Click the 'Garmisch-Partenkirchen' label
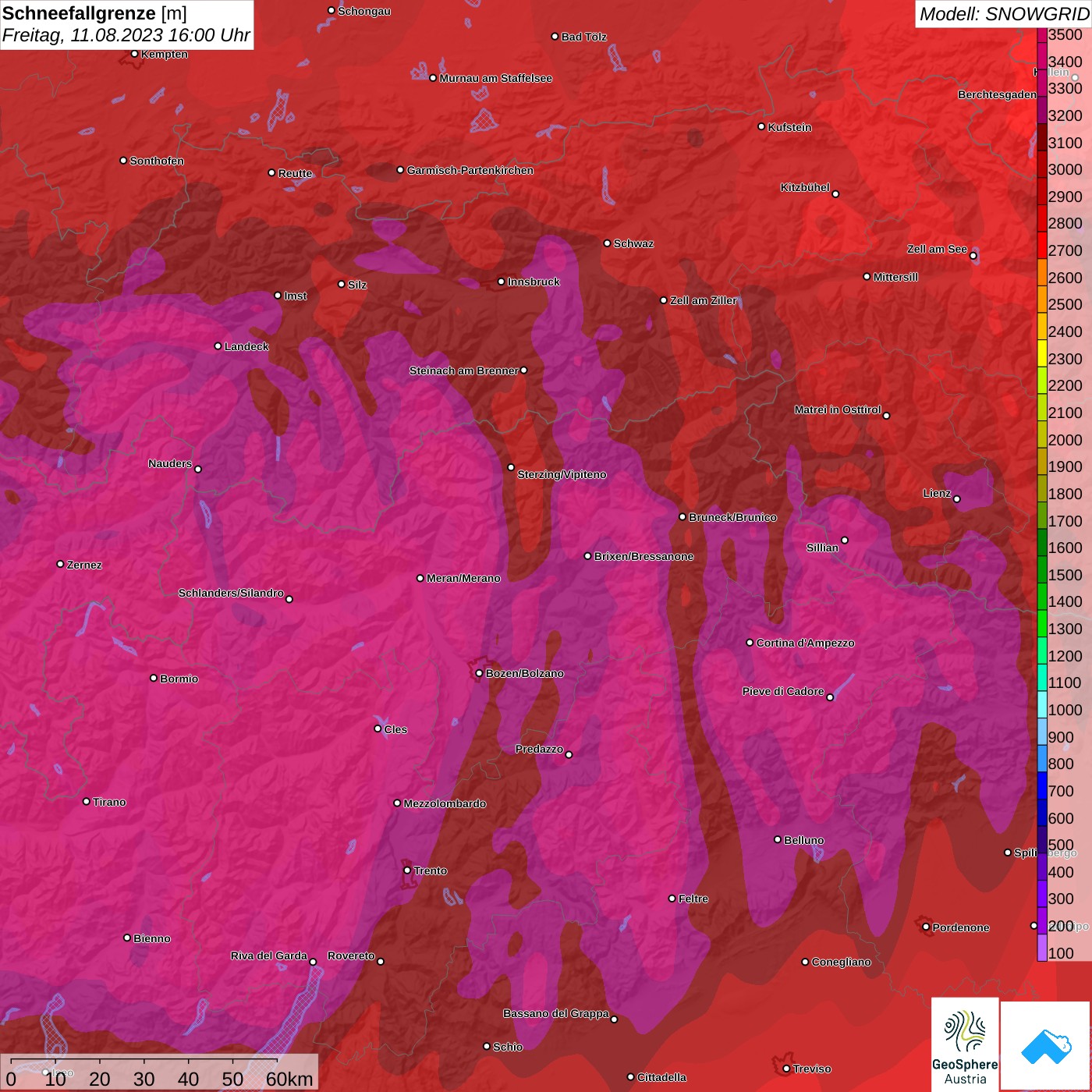The image size is (1092, 1092). pos(470,170)
